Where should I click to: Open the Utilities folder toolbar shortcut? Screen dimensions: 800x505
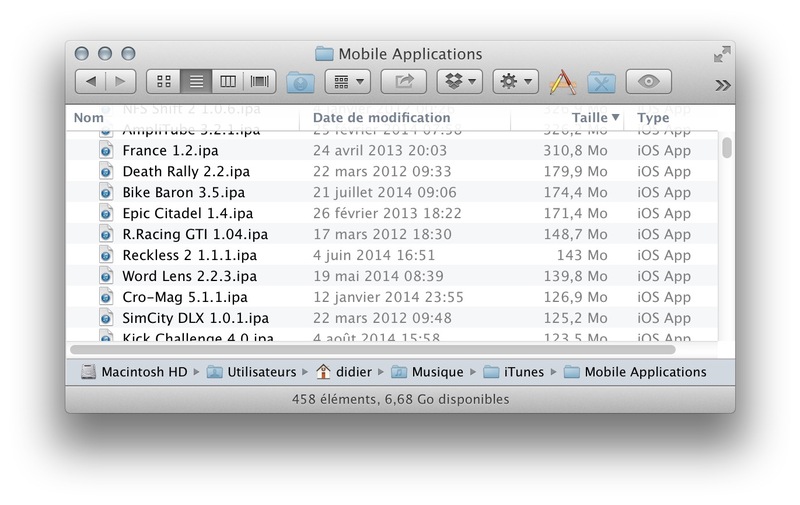[602, 82]
